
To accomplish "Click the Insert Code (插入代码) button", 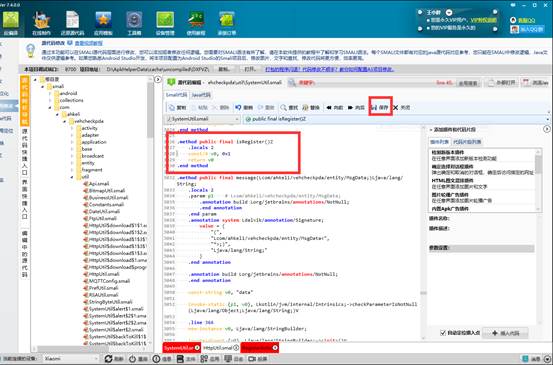I will (505, 333).
